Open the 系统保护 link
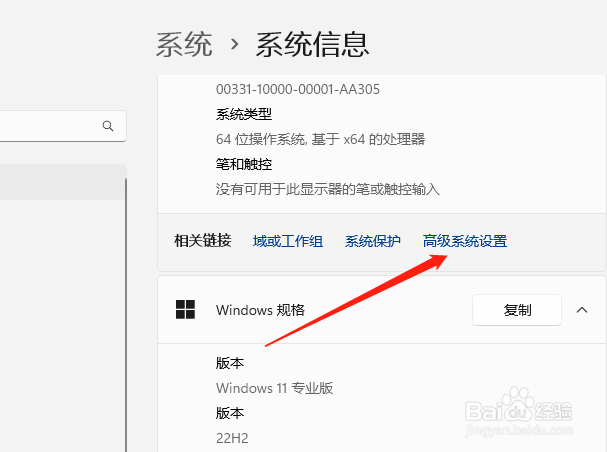 [x=373, y=241]
